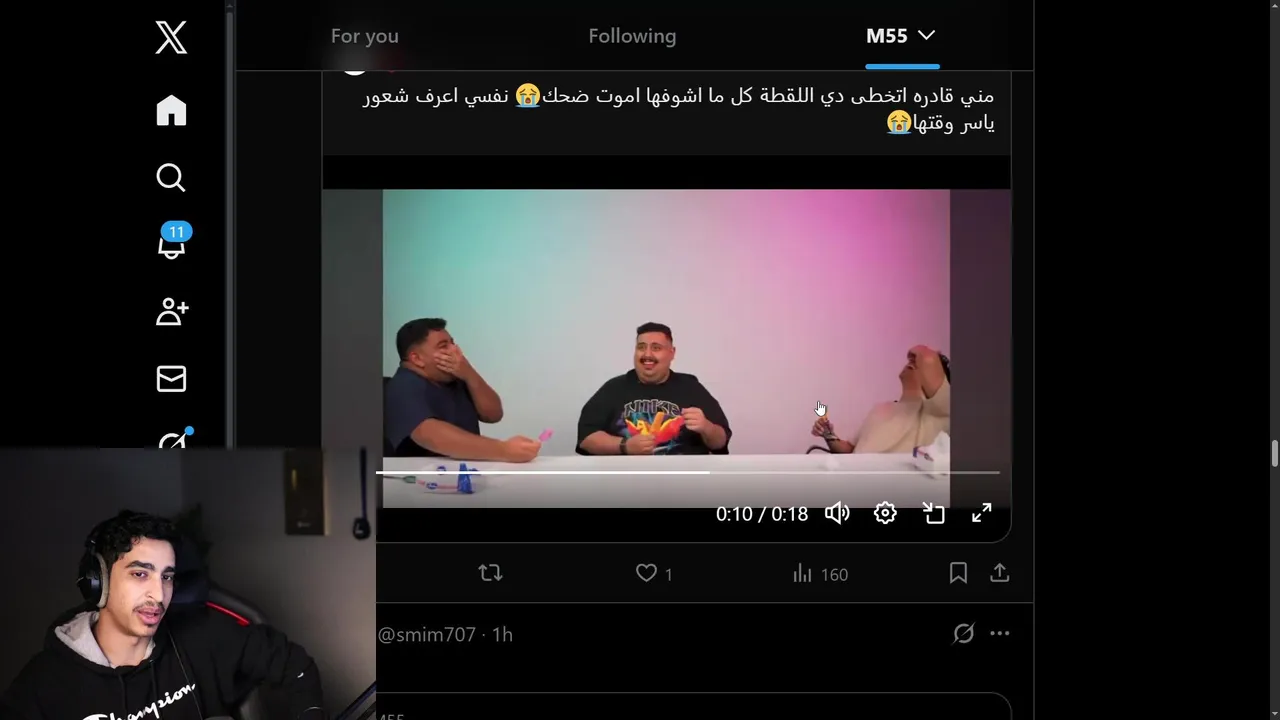Screen dimensions: 1280x720
Task: Enter fullscreen on the video player
Action: (982, 513)
